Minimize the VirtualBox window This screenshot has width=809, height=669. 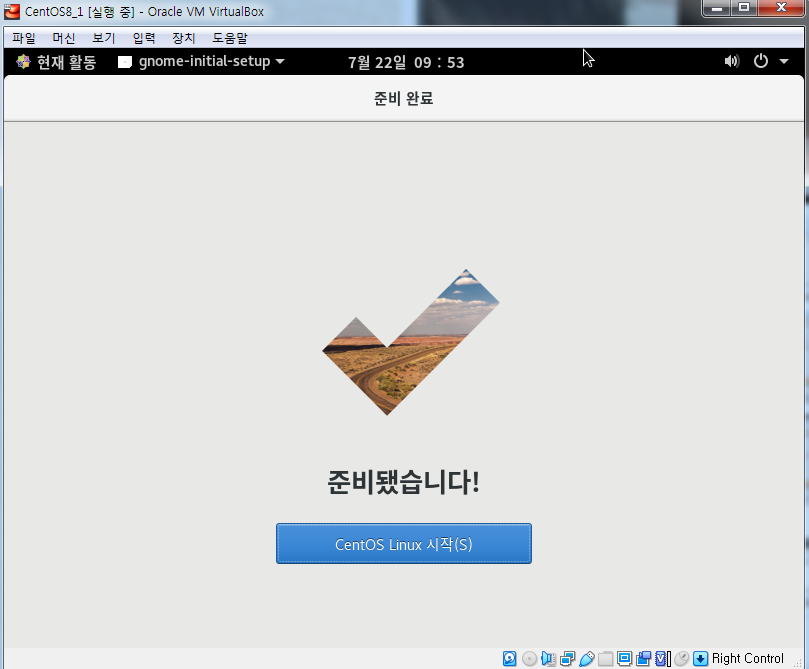(717, 8)
